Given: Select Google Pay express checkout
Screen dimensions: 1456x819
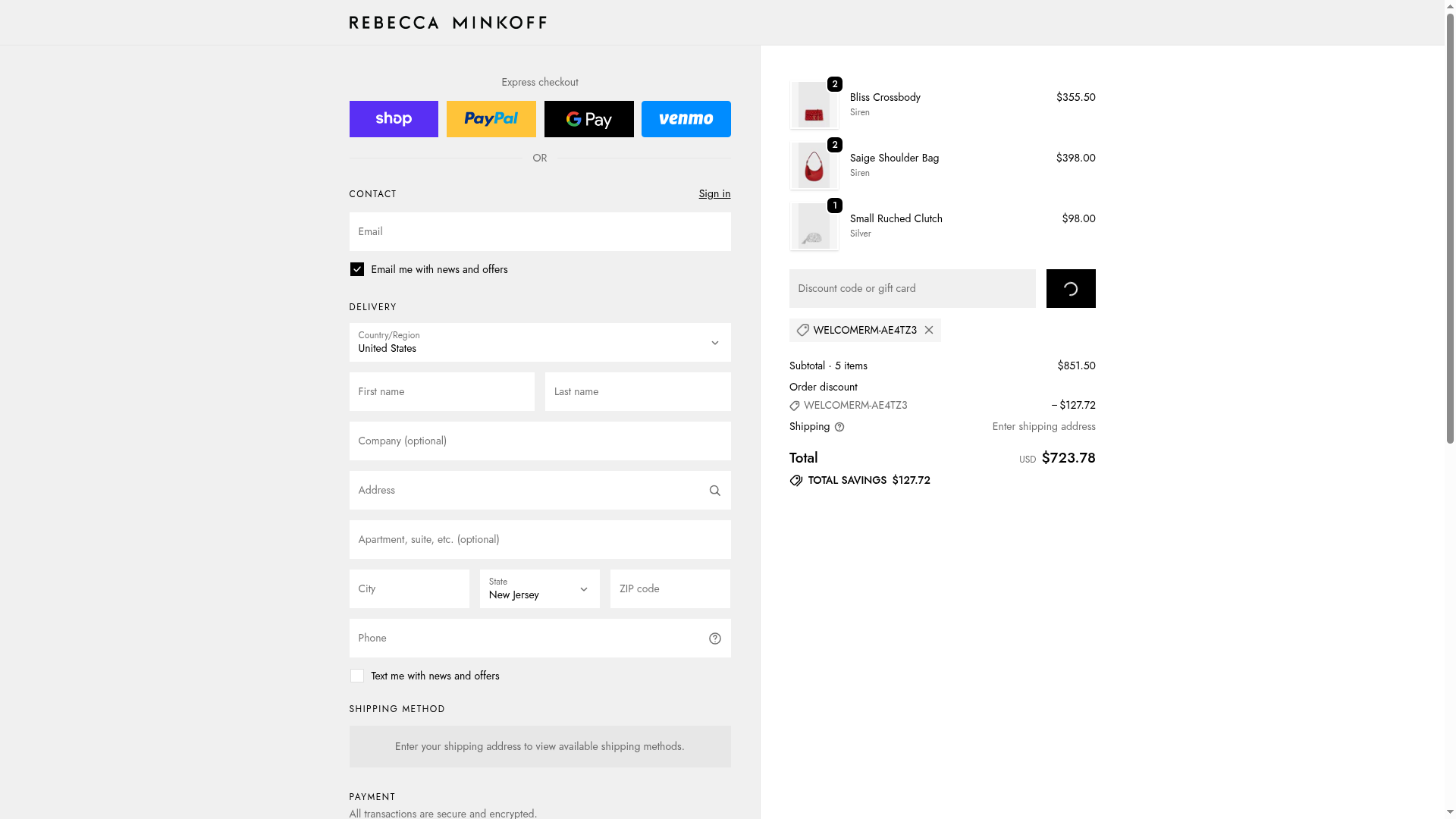Looking at the screenshot, I should (x=588, y=119).
